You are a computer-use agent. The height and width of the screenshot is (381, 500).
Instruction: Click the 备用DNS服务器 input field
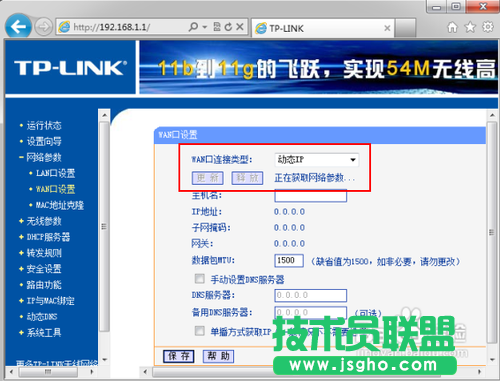[311, 313]
